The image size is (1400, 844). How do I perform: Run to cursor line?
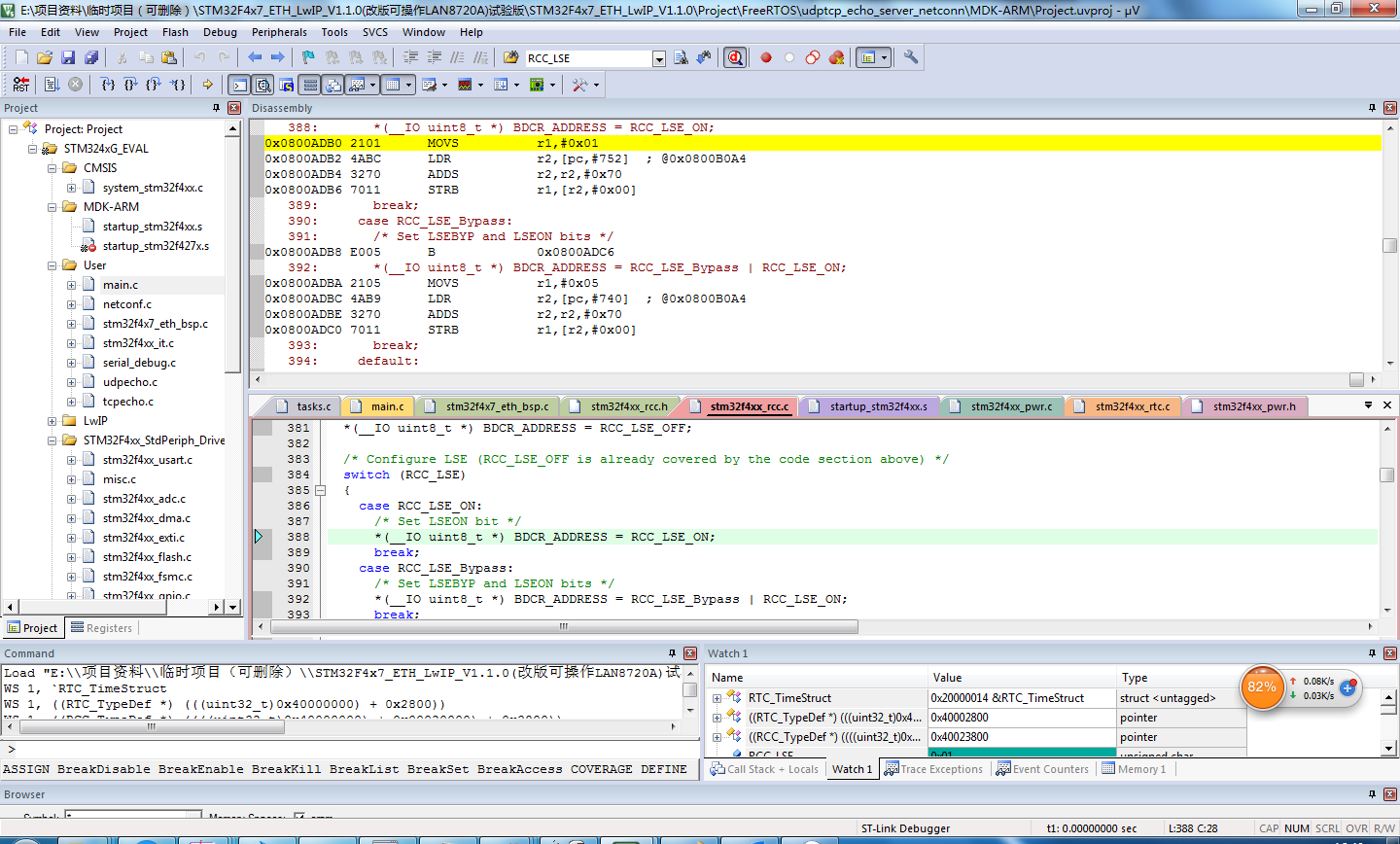(178, 86)
